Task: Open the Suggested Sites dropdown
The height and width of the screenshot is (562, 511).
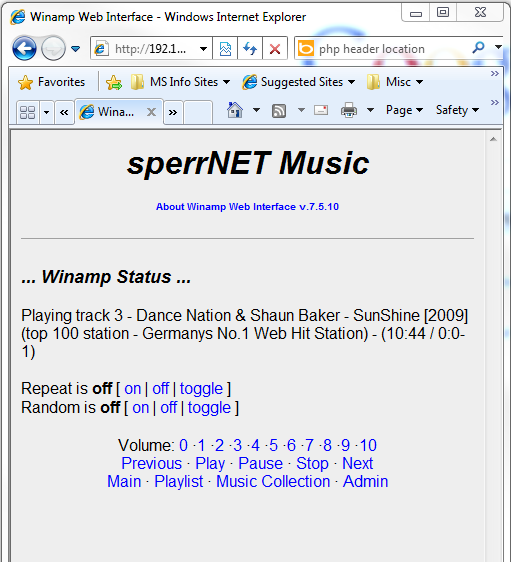Action: (x=299, y=82)
